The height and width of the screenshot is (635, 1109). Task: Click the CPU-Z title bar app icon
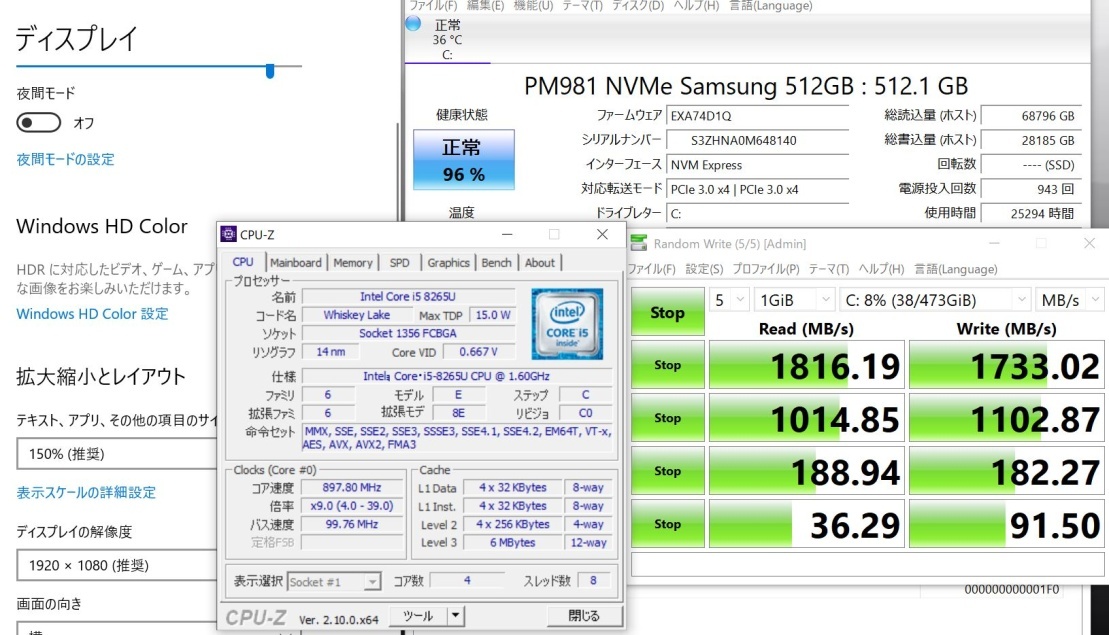coord(228,234)
